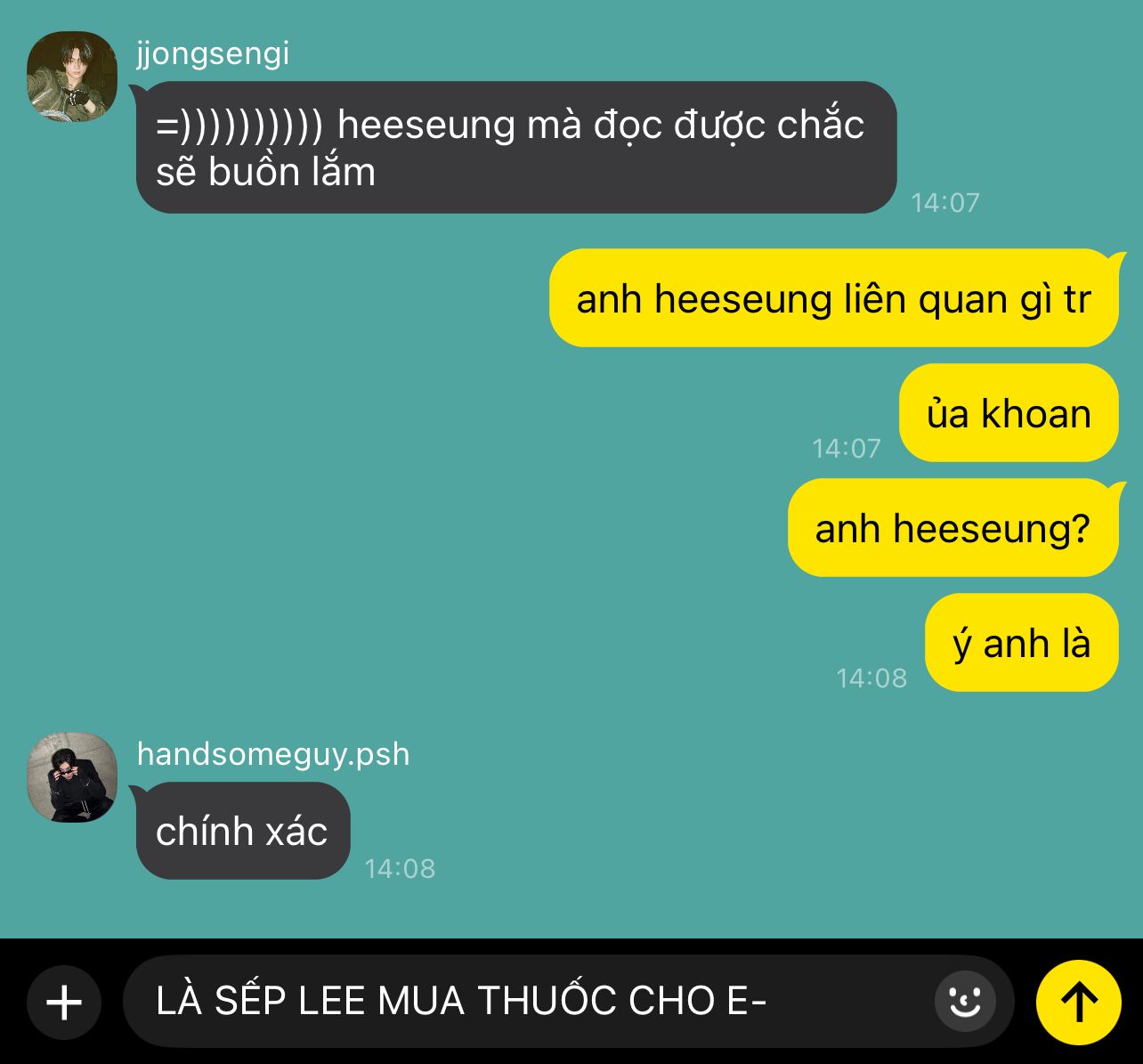Viewport: 1143px width, 1064px height.
Task: Select the 'anh heeseung liên quan gì tr' bubble
Action: point(833,298)
